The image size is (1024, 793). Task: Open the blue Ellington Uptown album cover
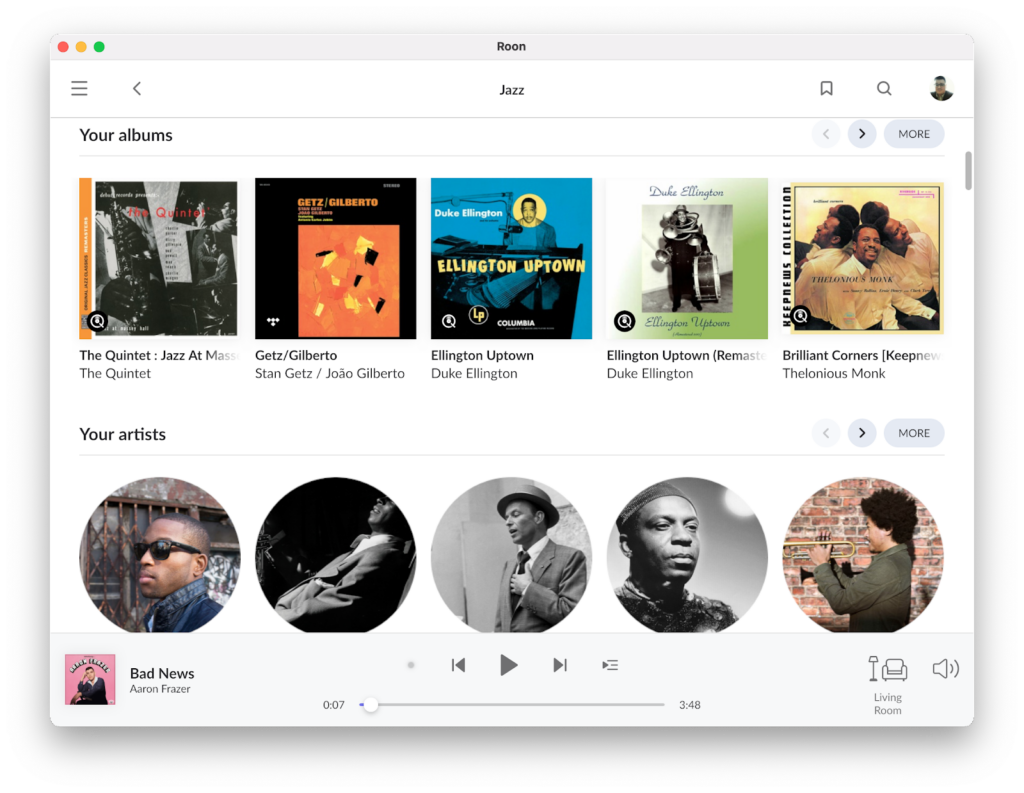511,258
